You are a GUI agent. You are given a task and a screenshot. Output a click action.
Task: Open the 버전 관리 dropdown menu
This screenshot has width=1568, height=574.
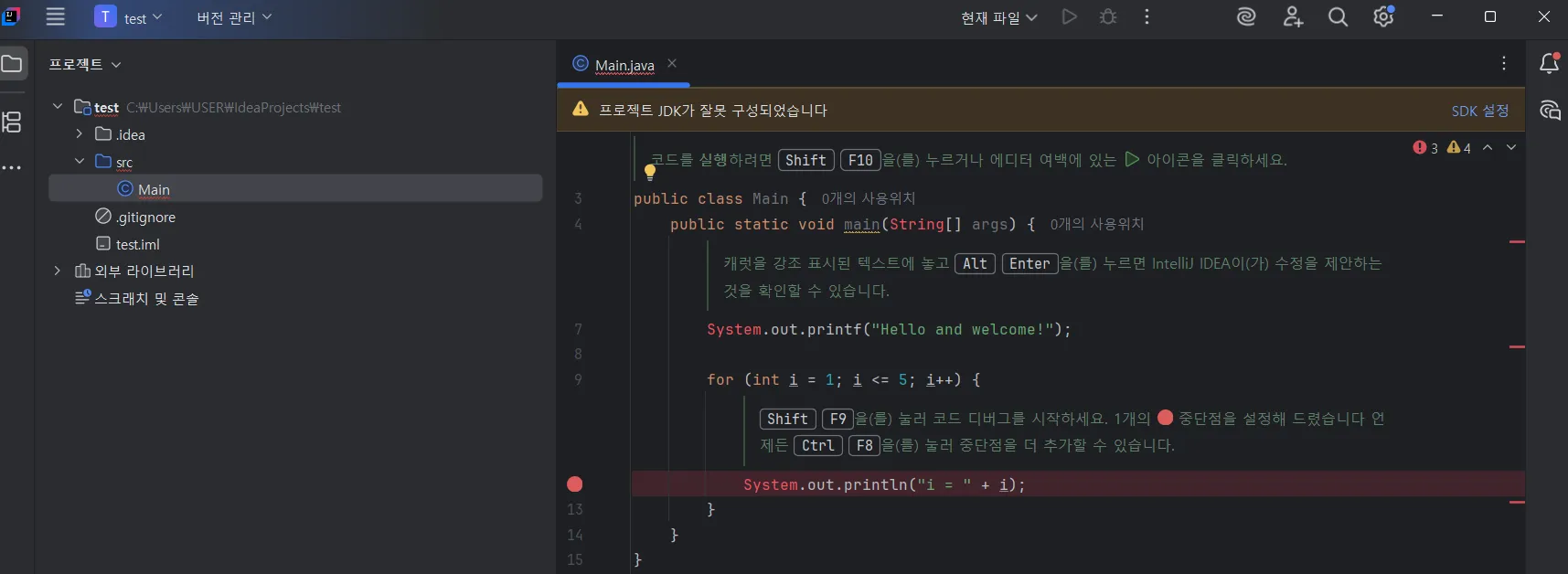(x=234, y=17)
